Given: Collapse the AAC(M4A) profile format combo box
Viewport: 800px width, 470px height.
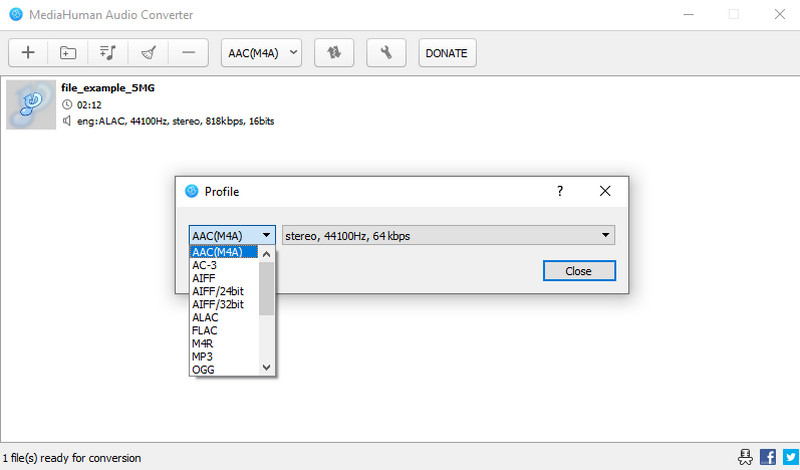Looking at the screenshot, I should [232, 235].
